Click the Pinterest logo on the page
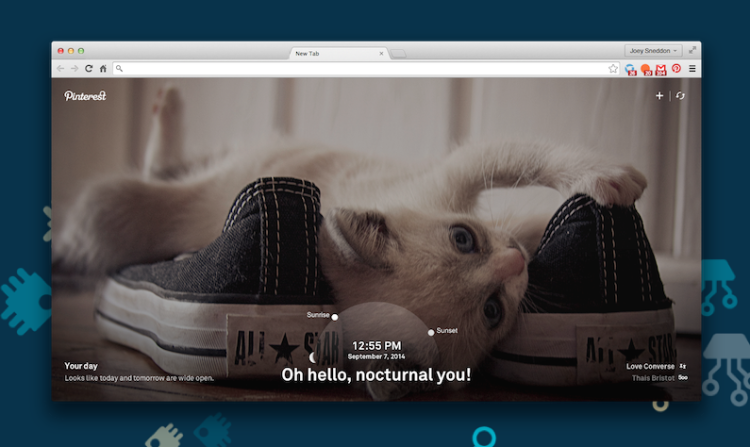Screen dimensions: 750x447 (x=85, y=96)
